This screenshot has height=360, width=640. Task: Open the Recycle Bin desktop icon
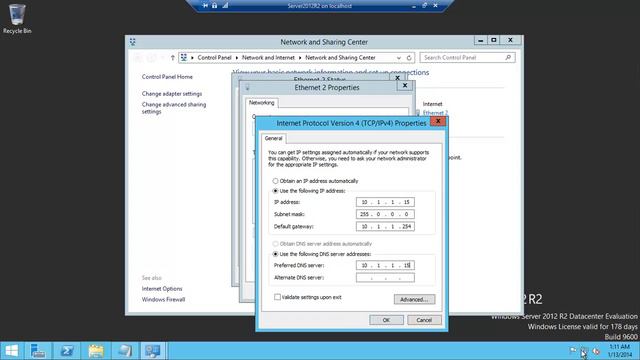tap(17, 18)
